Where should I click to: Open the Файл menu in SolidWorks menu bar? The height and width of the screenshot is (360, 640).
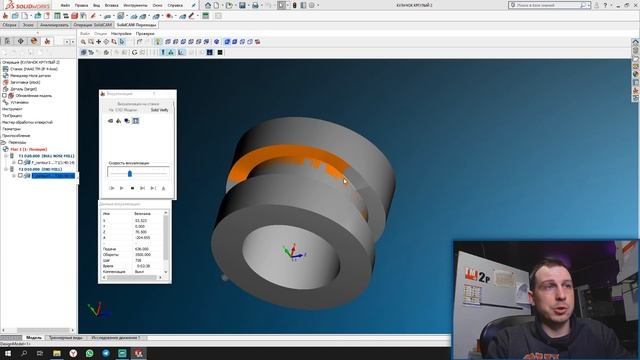65,5
